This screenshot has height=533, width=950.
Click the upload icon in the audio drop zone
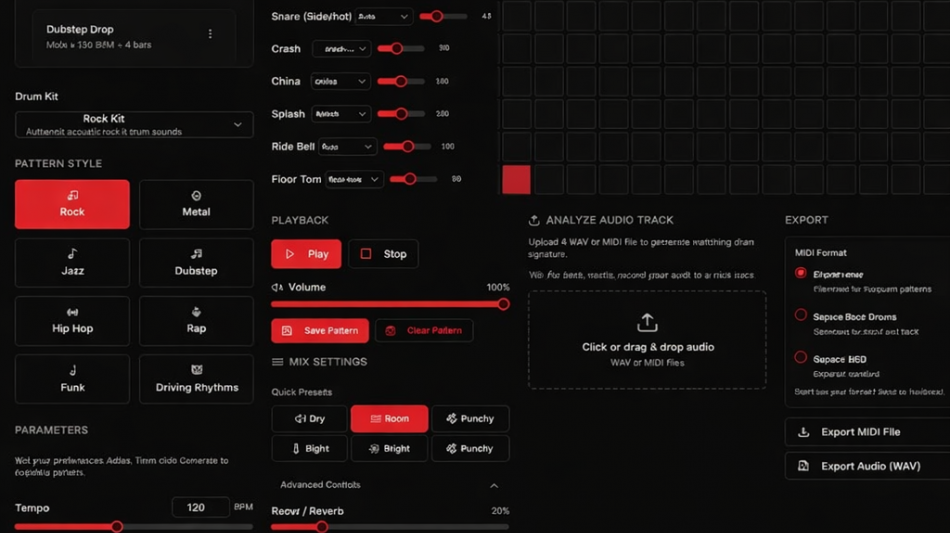coord(647,322)
